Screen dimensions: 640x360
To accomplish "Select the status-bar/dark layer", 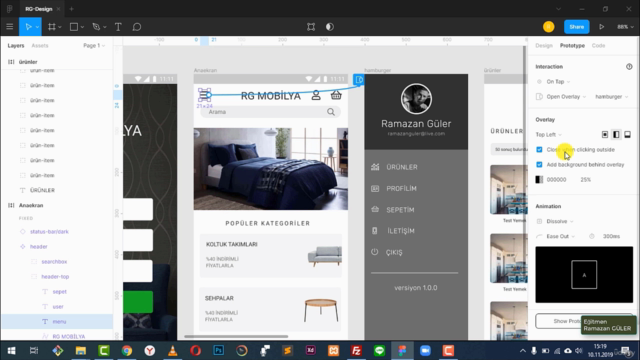I will click(49, 231).
